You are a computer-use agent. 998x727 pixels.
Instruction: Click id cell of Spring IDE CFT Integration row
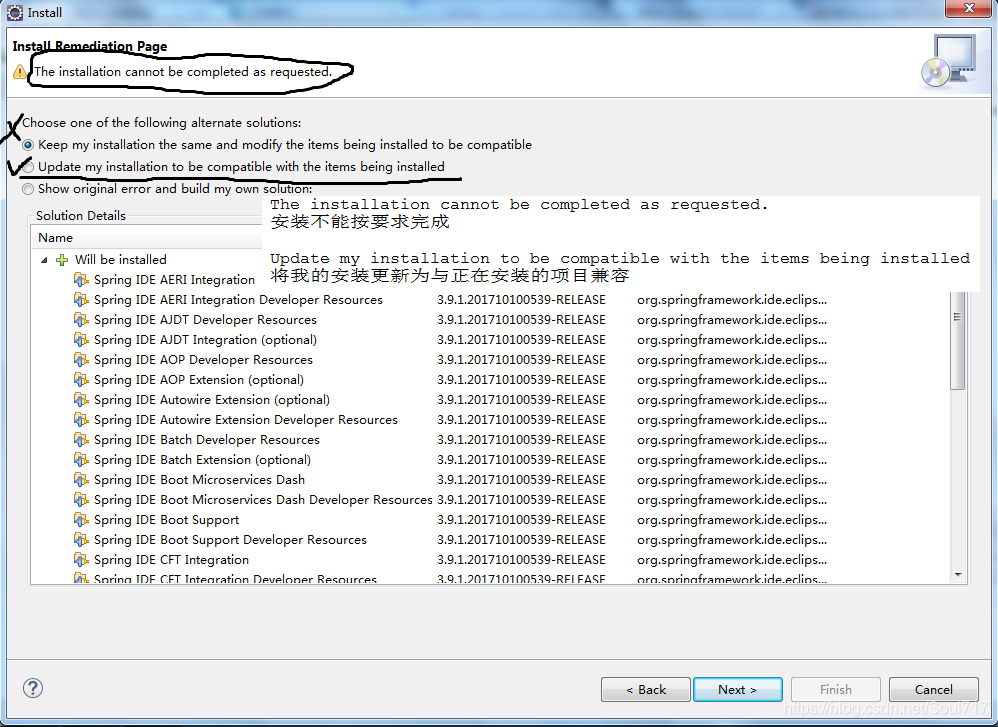732,560
